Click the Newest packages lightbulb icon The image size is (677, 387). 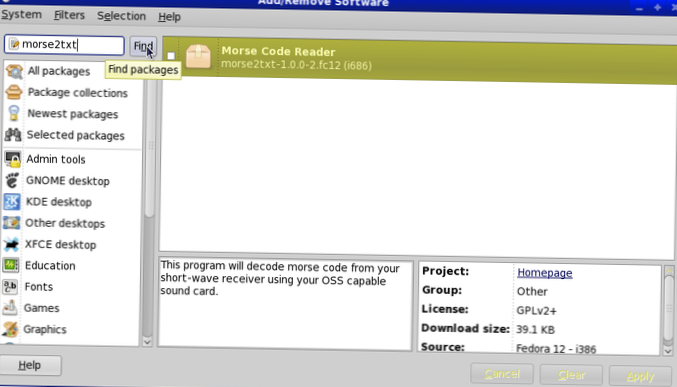click(14, 114)
